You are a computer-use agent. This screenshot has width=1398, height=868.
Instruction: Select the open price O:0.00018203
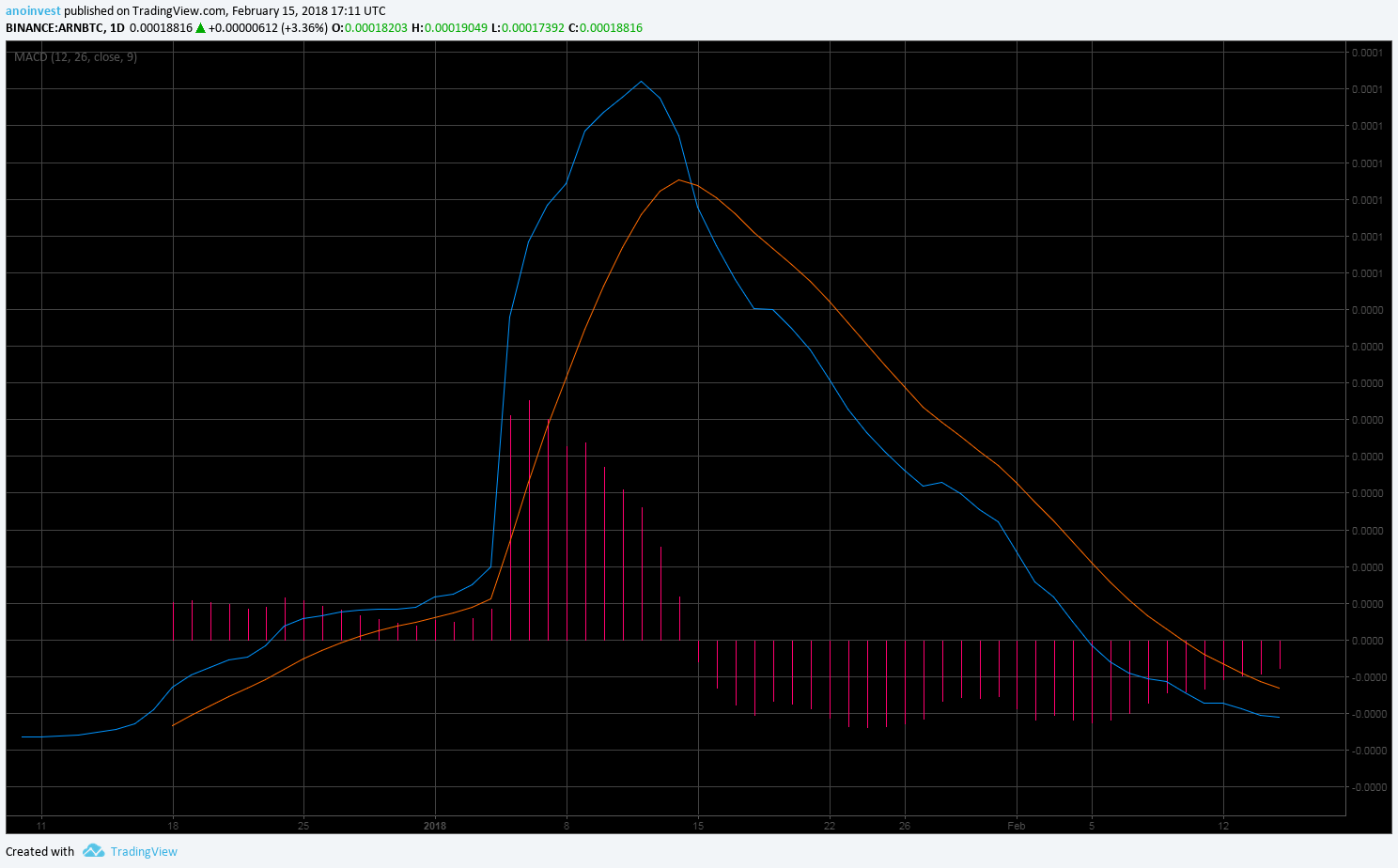370,28
